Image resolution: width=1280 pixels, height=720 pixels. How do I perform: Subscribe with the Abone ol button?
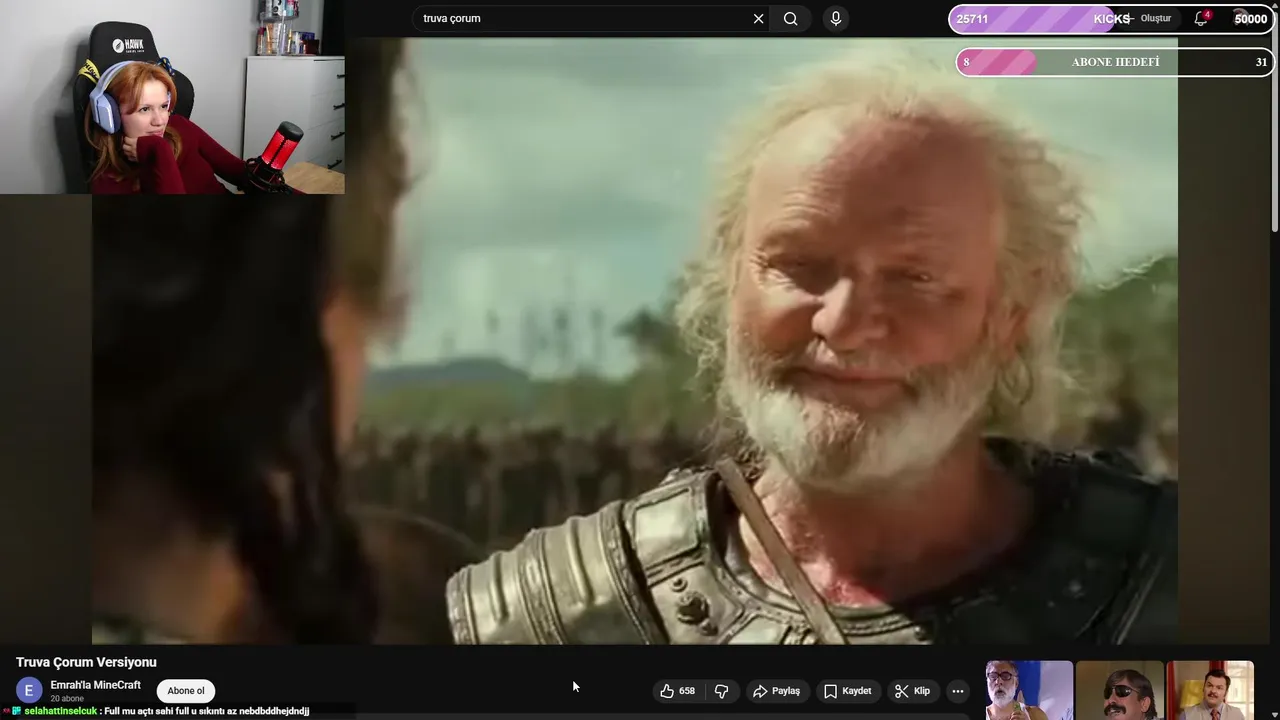pos(186,691)
